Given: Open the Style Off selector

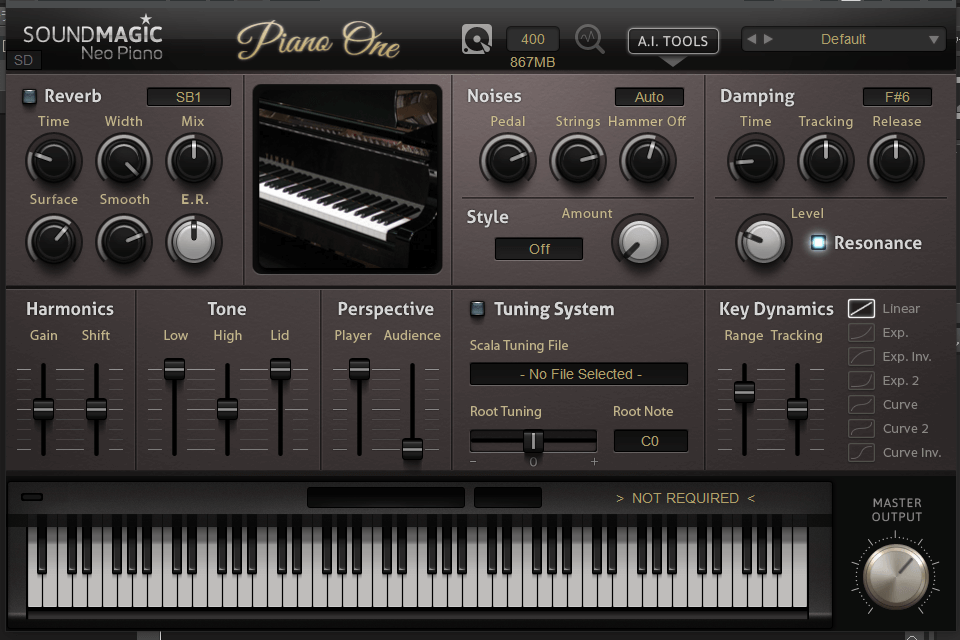Looking at the screenshot, I should (x=539, y=249).
